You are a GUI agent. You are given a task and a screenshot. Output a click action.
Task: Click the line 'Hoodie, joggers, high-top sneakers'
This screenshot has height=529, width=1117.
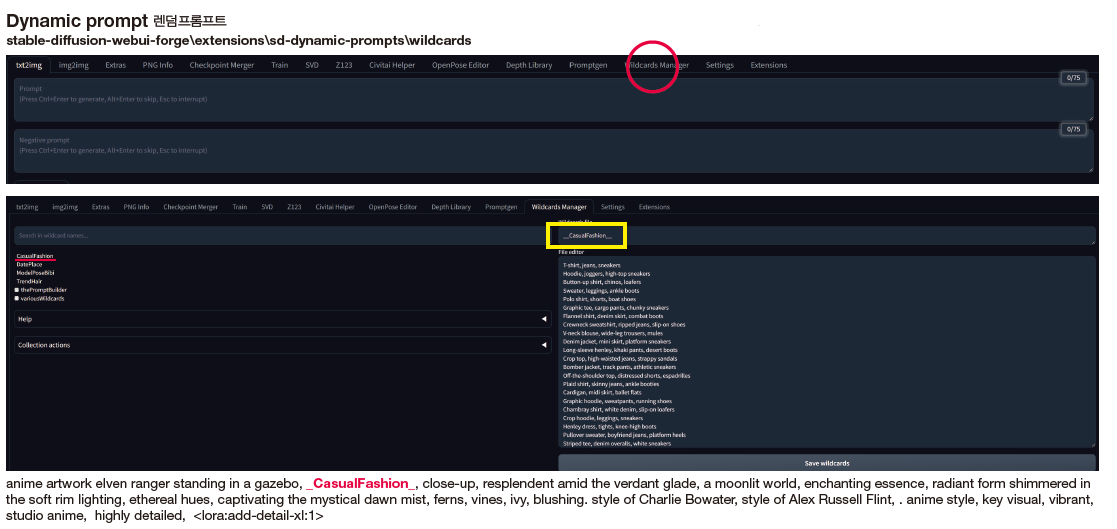606,273
